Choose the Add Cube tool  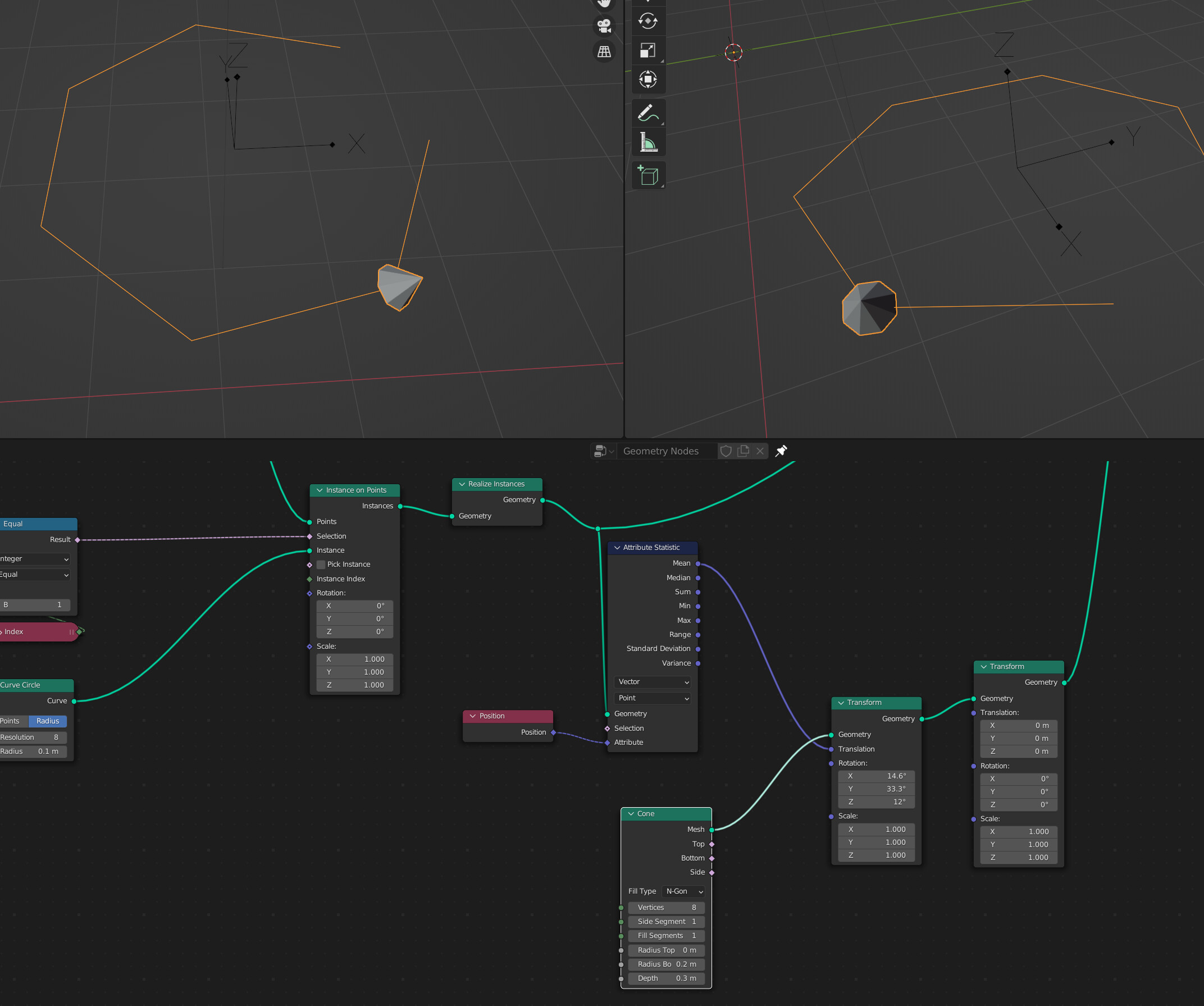[648, 175]
